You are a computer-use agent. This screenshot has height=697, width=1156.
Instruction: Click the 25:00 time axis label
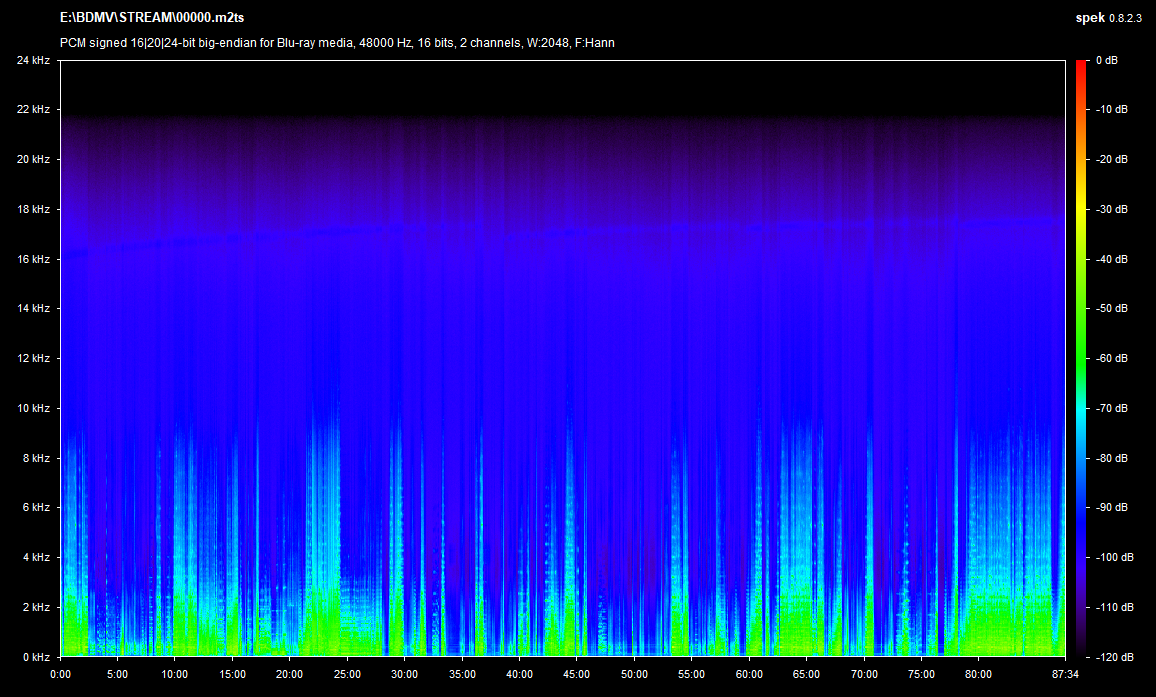(347, 673)
